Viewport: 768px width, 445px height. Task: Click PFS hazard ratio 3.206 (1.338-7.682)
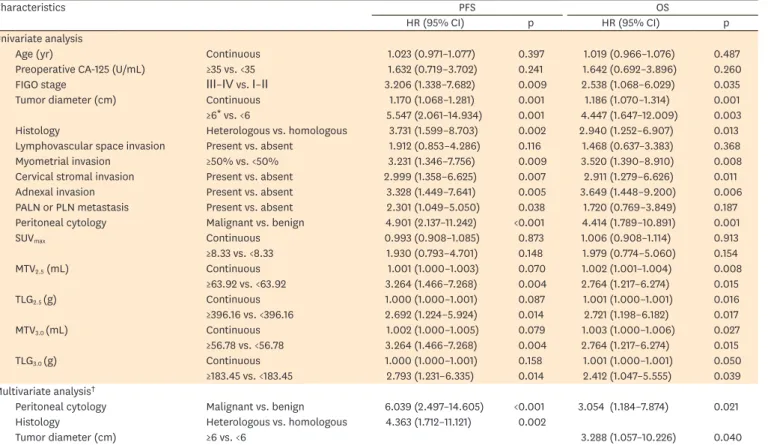[x=430, y=85]
